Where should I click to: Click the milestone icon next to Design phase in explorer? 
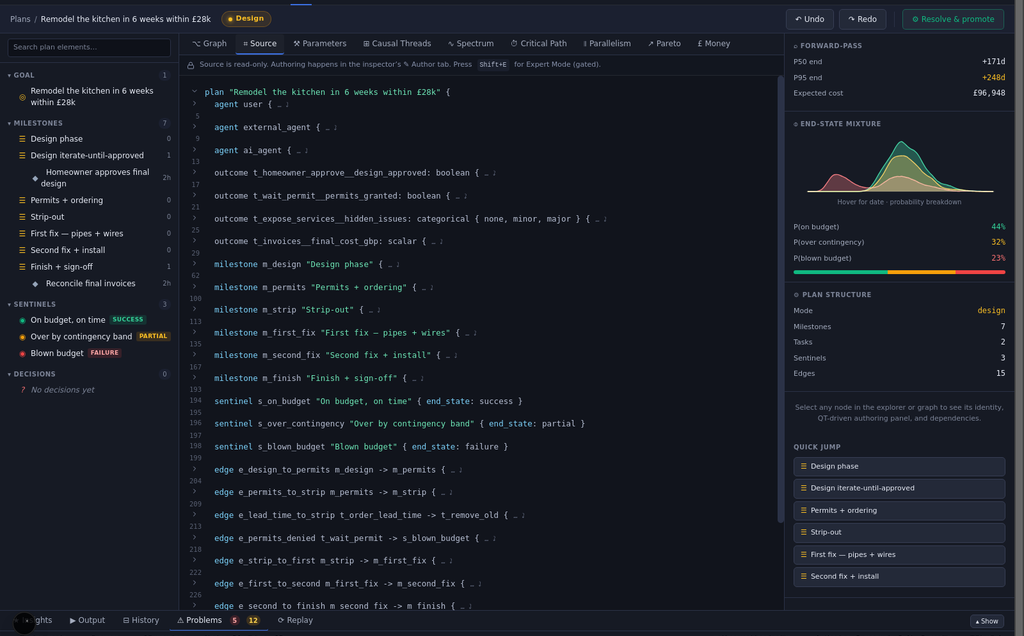click(22, 139)
